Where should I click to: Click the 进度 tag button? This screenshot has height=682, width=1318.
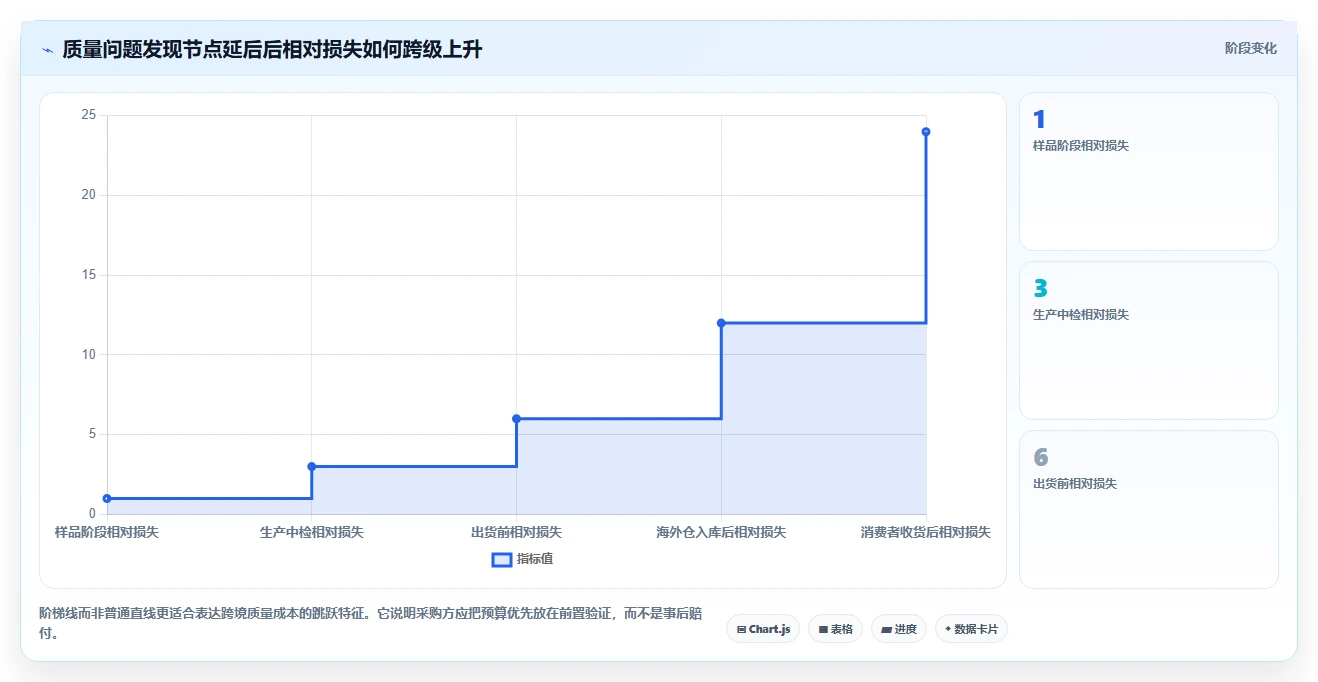[899, 629]
